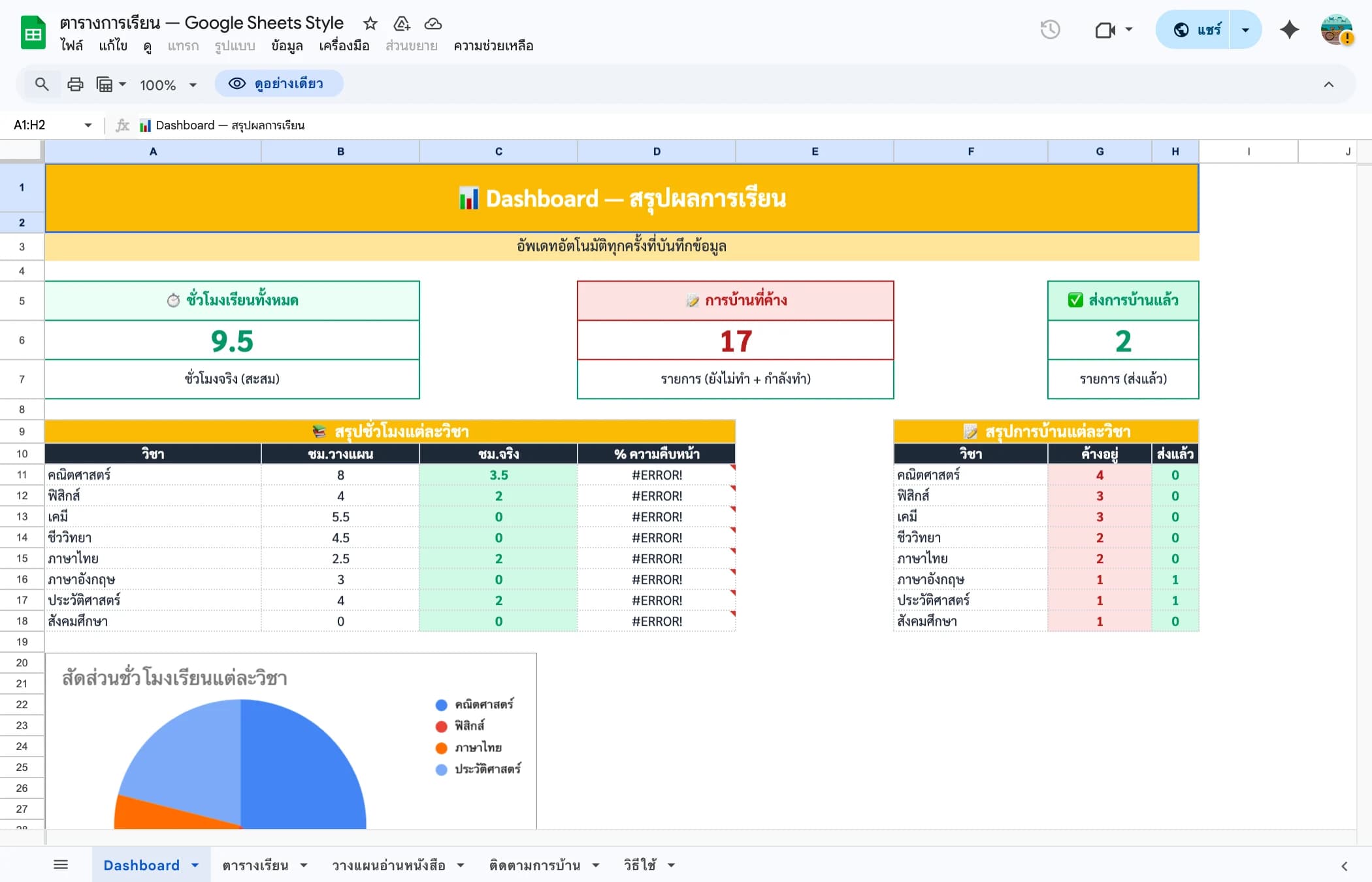Select the paint format tool
The height and width of the screenshot is (882, 1372).
coord(105,84)
